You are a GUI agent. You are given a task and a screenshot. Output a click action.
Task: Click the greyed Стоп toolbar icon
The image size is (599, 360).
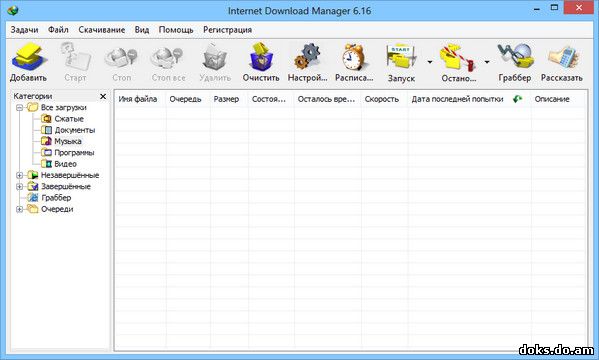click(x=121, y=57)
